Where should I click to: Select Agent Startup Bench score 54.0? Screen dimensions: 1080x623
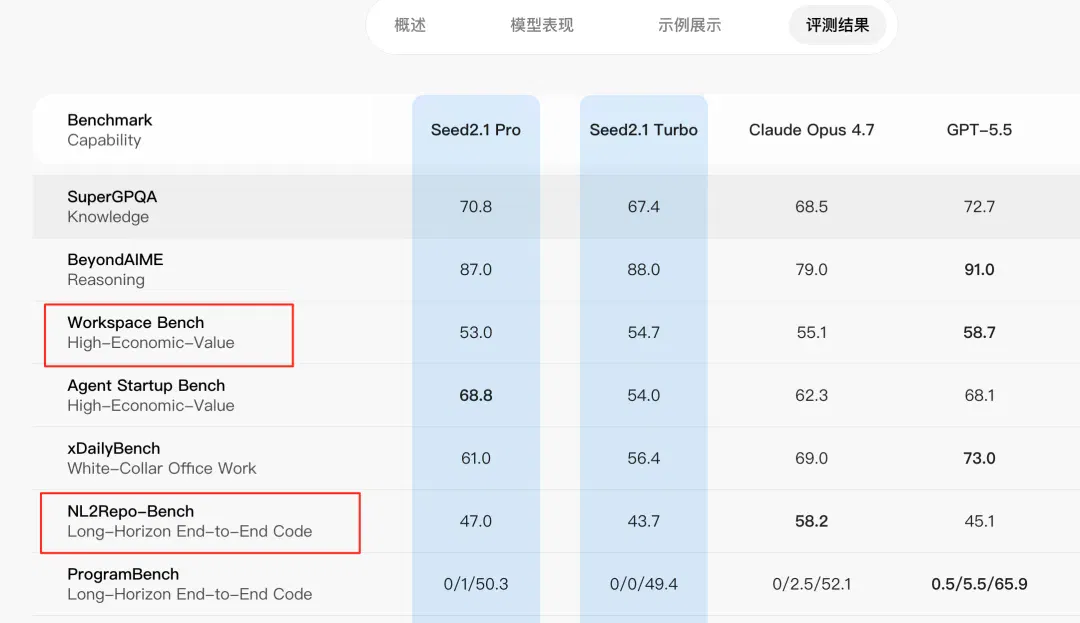click(x=643, y=396)
